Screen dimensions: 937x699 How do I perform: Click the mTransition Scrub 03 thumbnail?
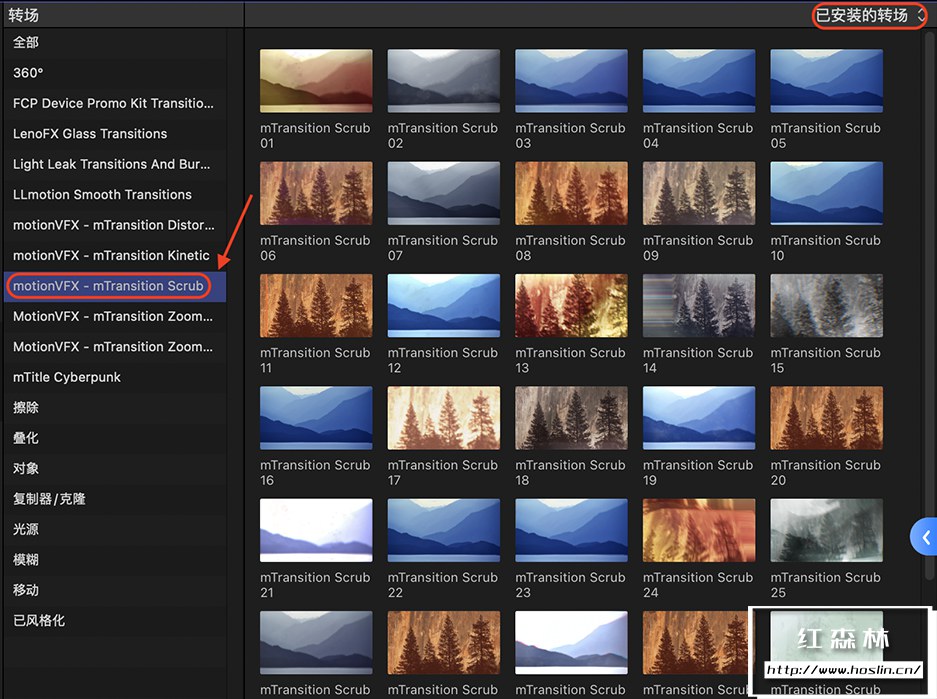click(571, 81)
